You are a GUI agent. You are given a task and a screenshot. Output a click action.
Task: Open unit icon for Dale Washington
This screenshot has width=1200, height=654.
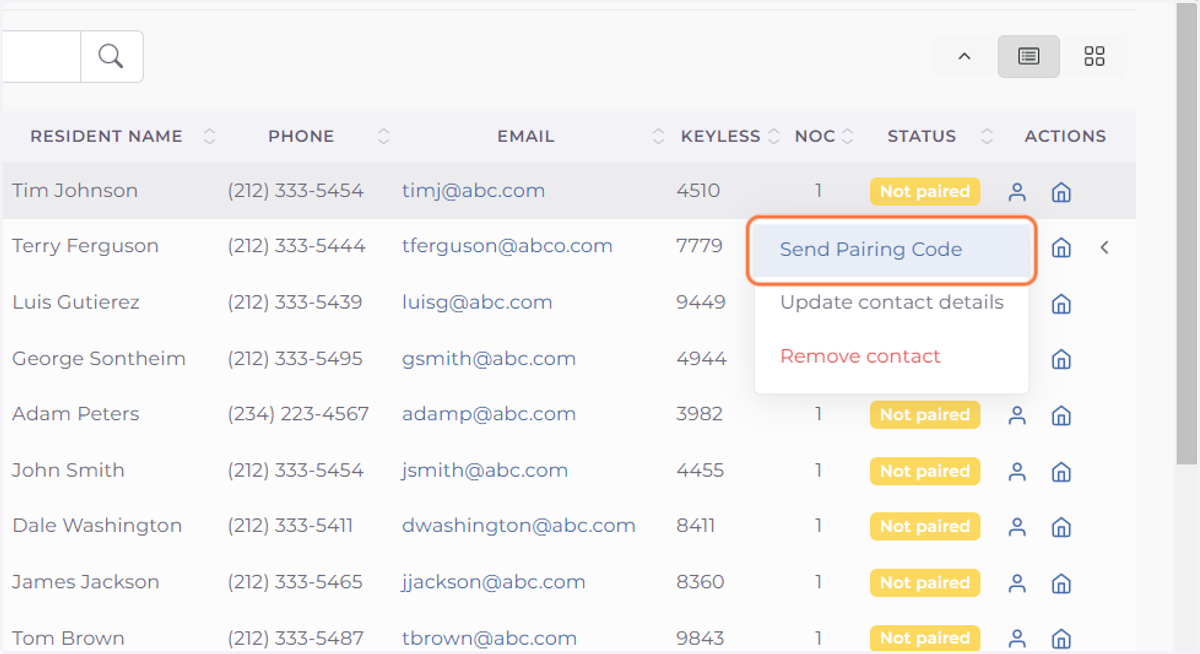point(1062,527)
